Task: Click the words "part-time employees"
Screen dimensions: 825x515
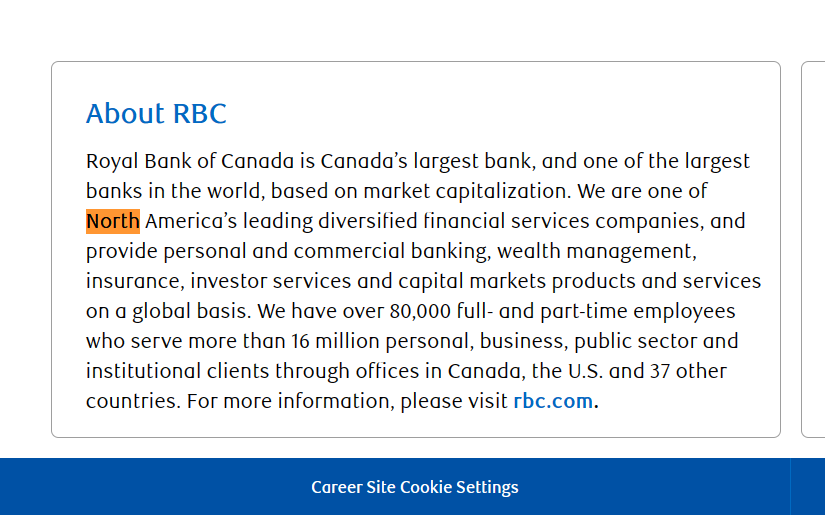Action: pyautogui.click(x=638, y=311)
